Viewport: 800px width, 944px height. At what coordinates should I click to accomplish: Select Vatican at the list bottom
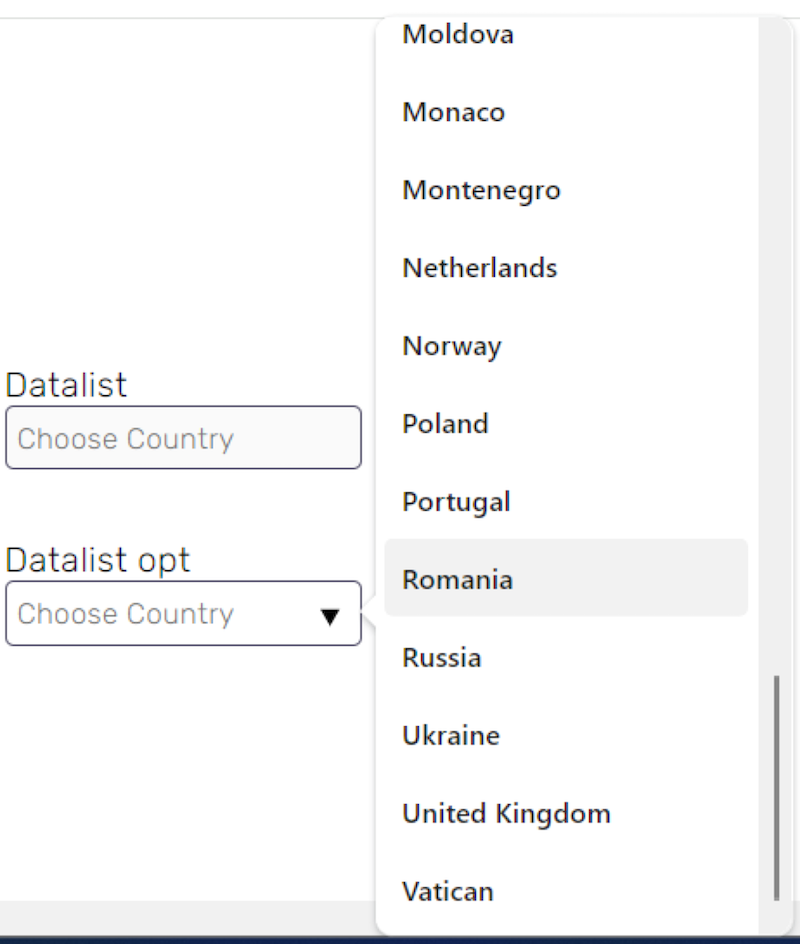[x=566, y=892]
